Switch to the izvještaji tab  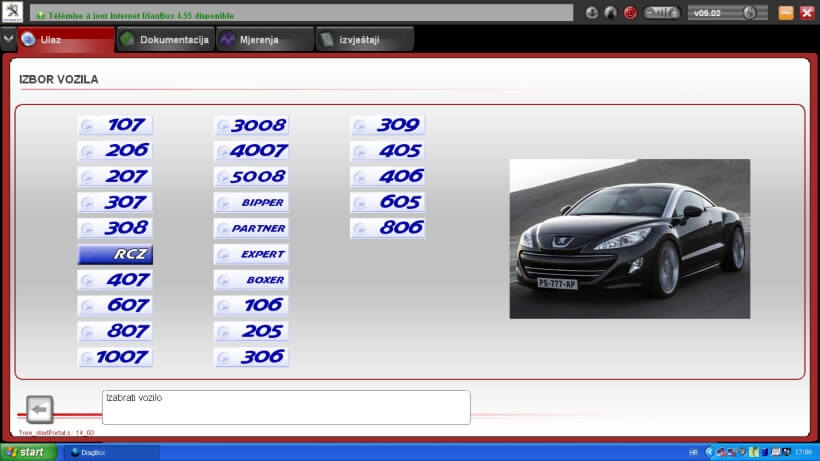(x=365, y=40)
